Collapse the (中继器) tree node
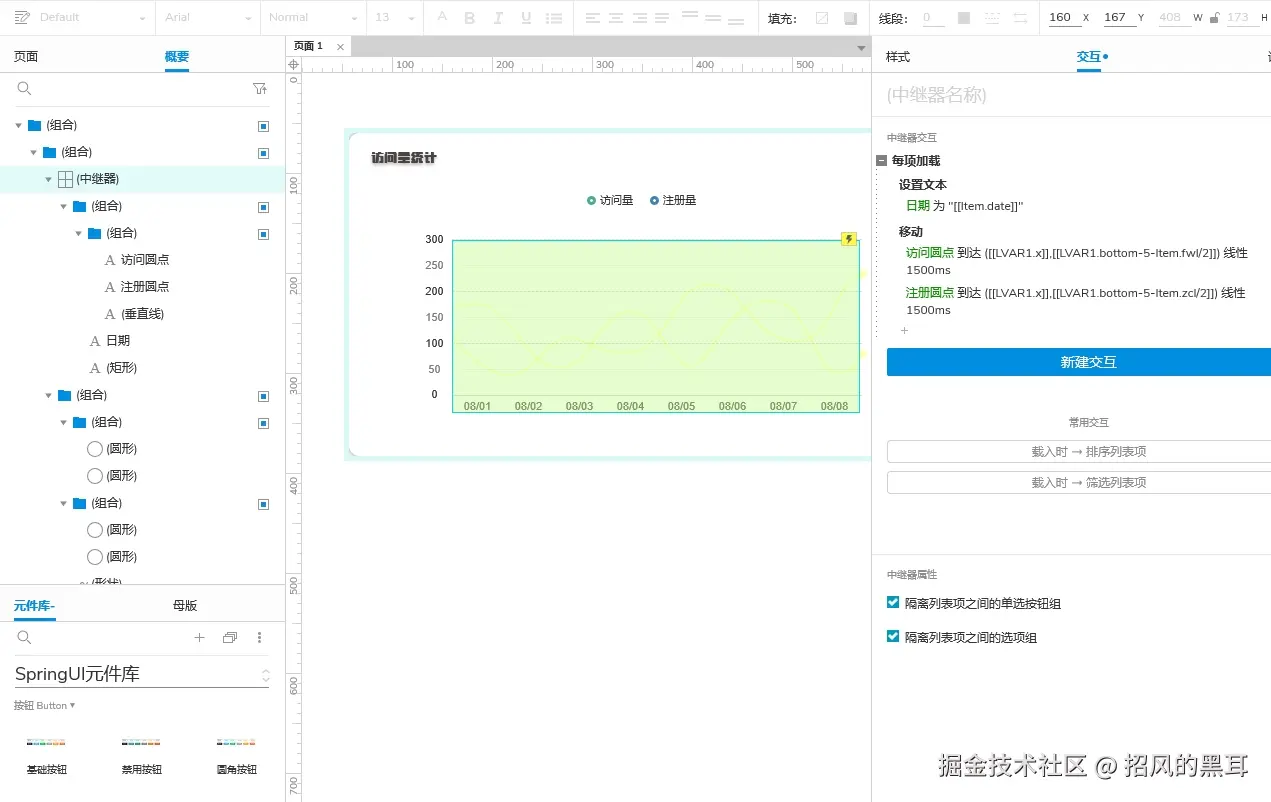 pos(48,179)
